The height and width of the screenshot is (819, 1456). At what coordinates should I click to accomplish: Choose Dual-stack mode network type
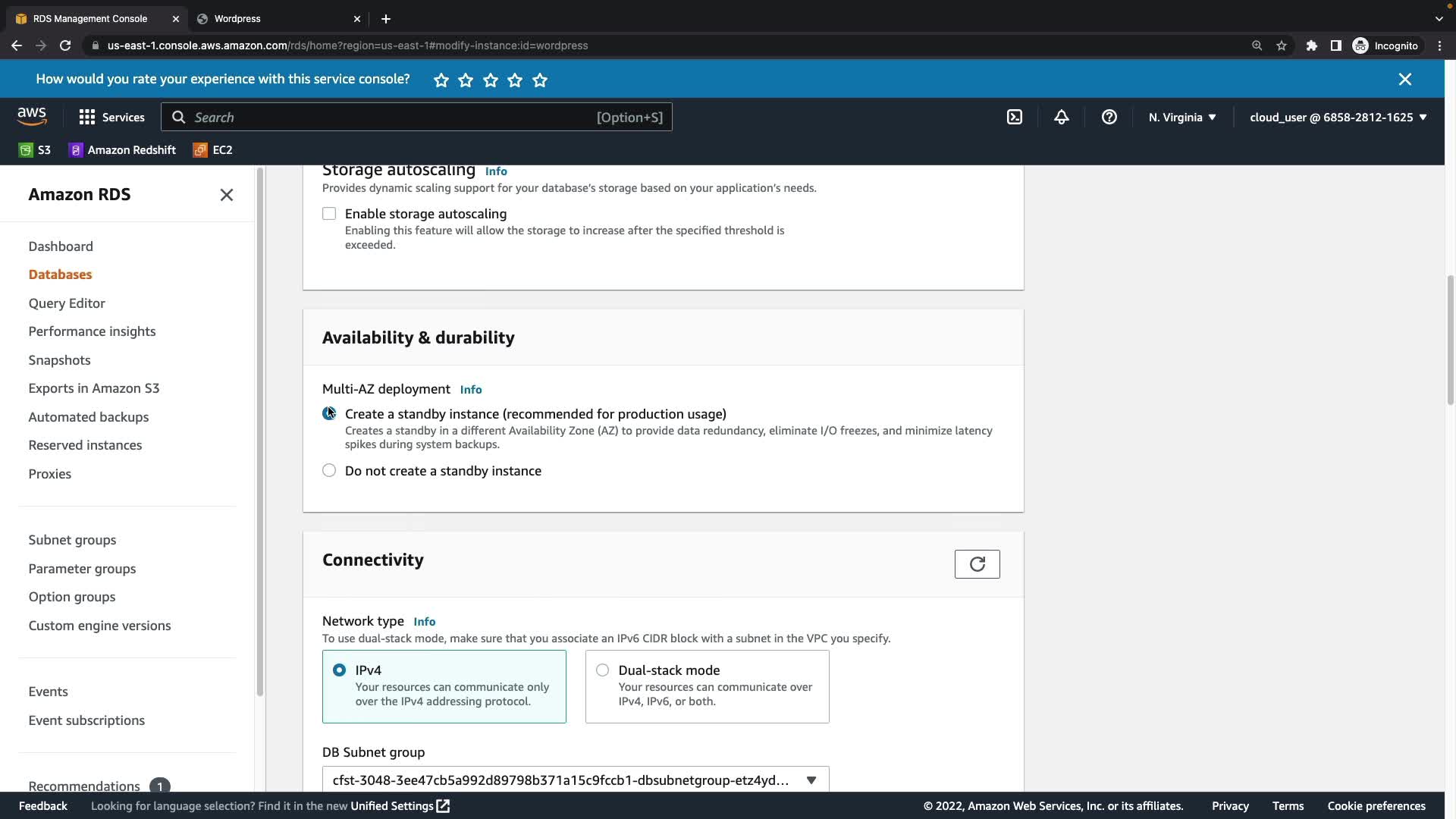602,670
